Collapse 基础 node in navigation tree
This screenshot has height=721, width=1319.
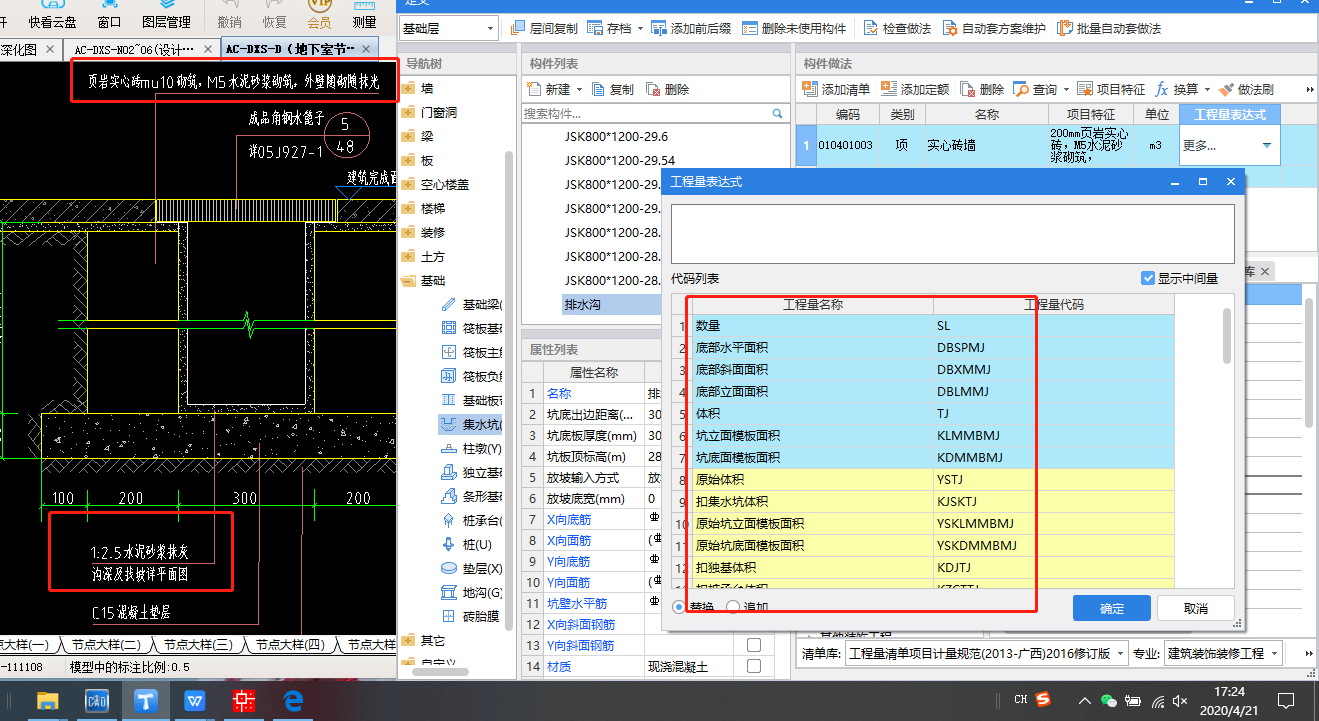407,281
